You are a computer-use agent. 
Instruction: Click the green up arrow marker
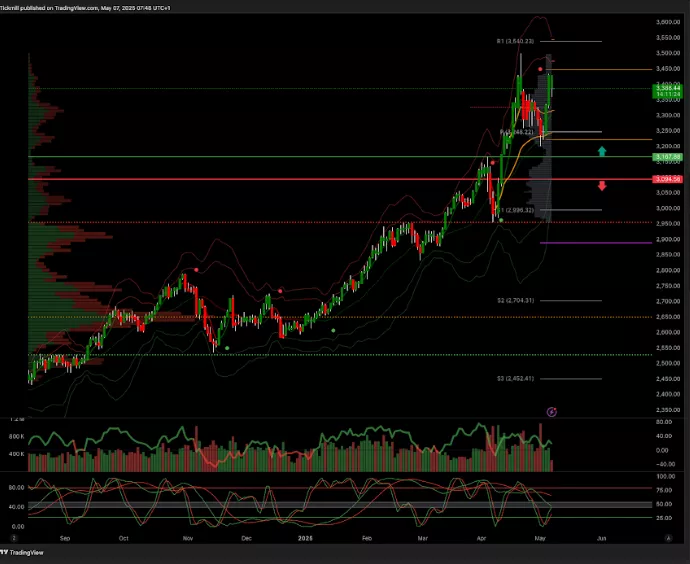[x=602, y=151]
